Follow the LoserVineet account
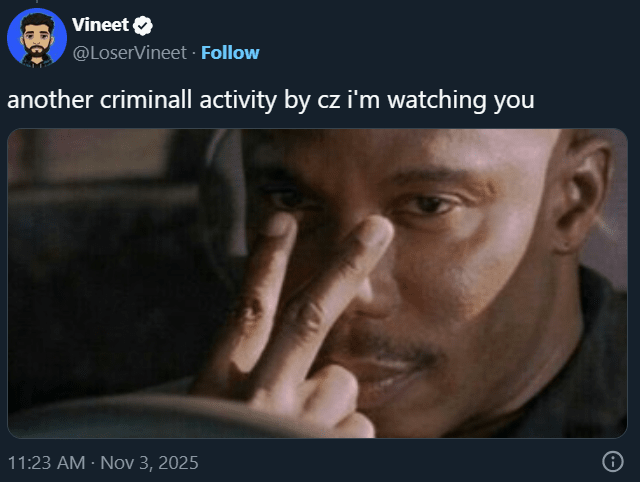The image size is (640, 482). point(230,53)
